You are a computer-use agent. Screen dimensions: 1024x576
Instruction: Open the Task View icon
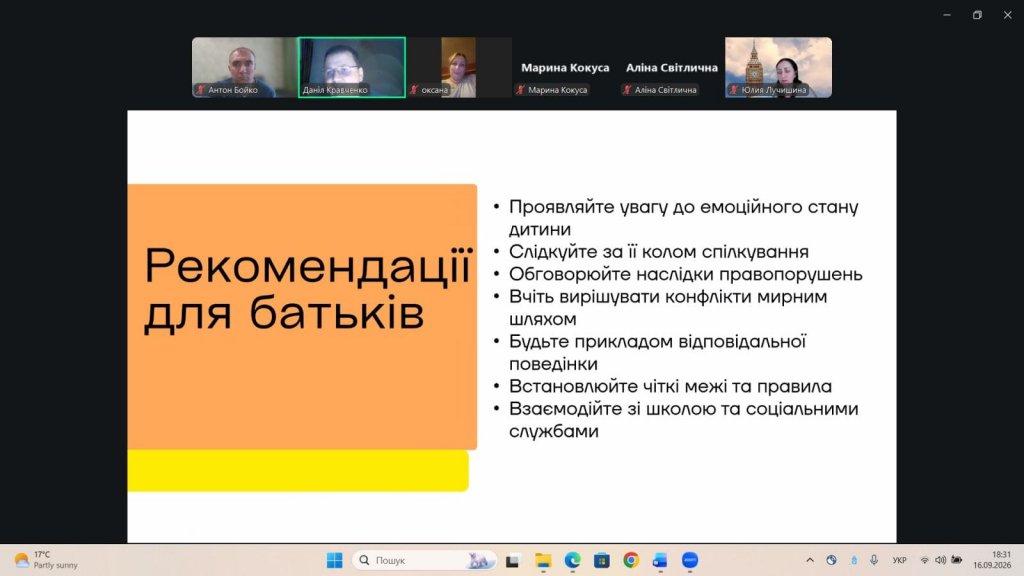tap(513, 560)
